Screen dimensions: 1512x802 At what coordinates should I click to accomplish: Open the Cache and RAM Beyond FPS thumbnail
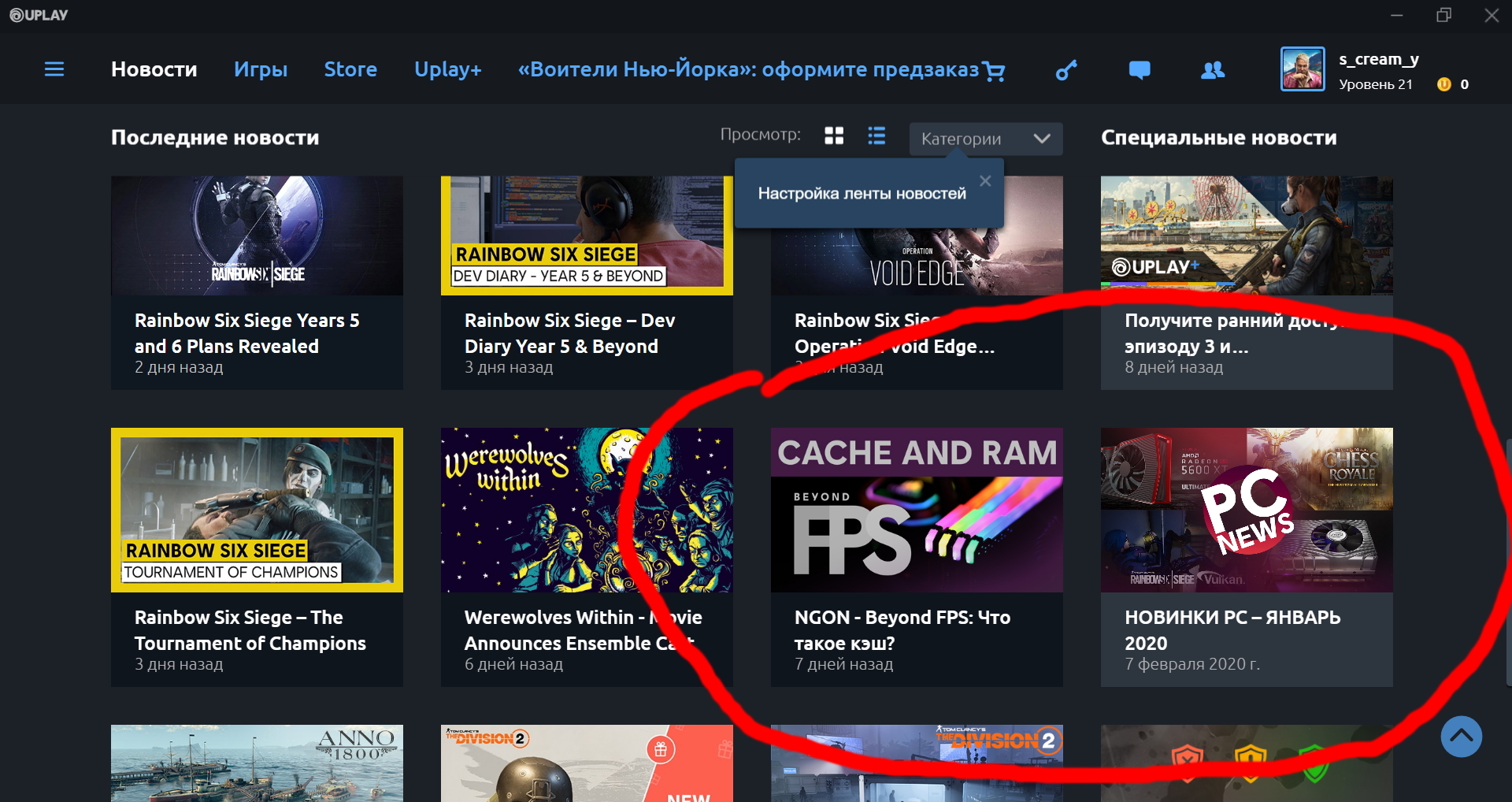(x=917, y=510)
